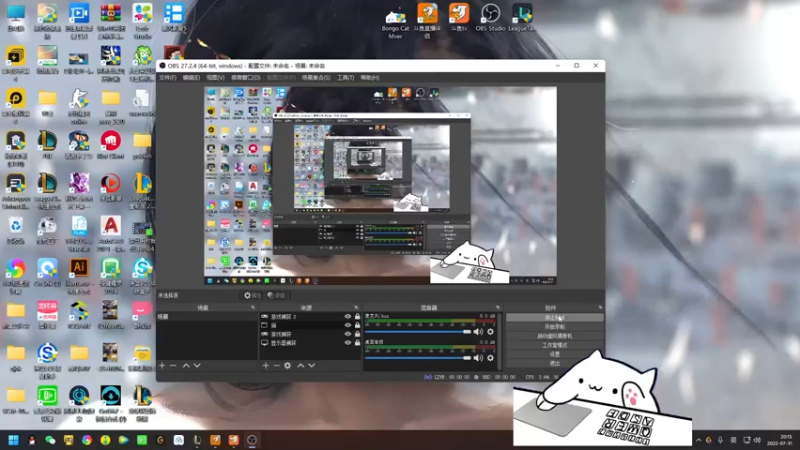
Task: Expand hidden system tray icons chevron
Action: pyautogui.click(x=698, y=440)
